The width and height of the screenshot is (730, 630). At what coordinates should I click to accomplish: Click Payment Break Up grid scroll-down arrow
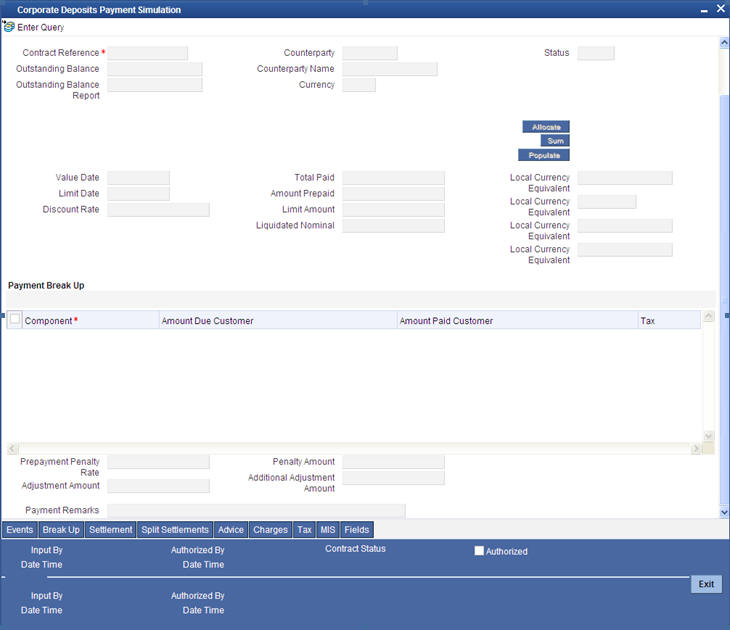(708, 436)
